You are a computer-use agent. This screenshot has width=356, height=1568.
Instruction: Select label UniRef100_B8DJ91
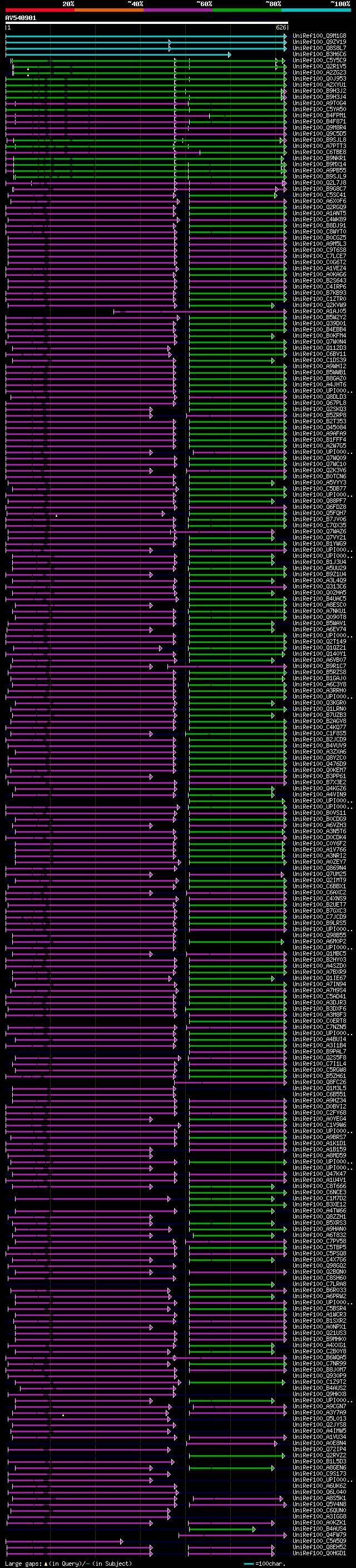pos(319,225)
